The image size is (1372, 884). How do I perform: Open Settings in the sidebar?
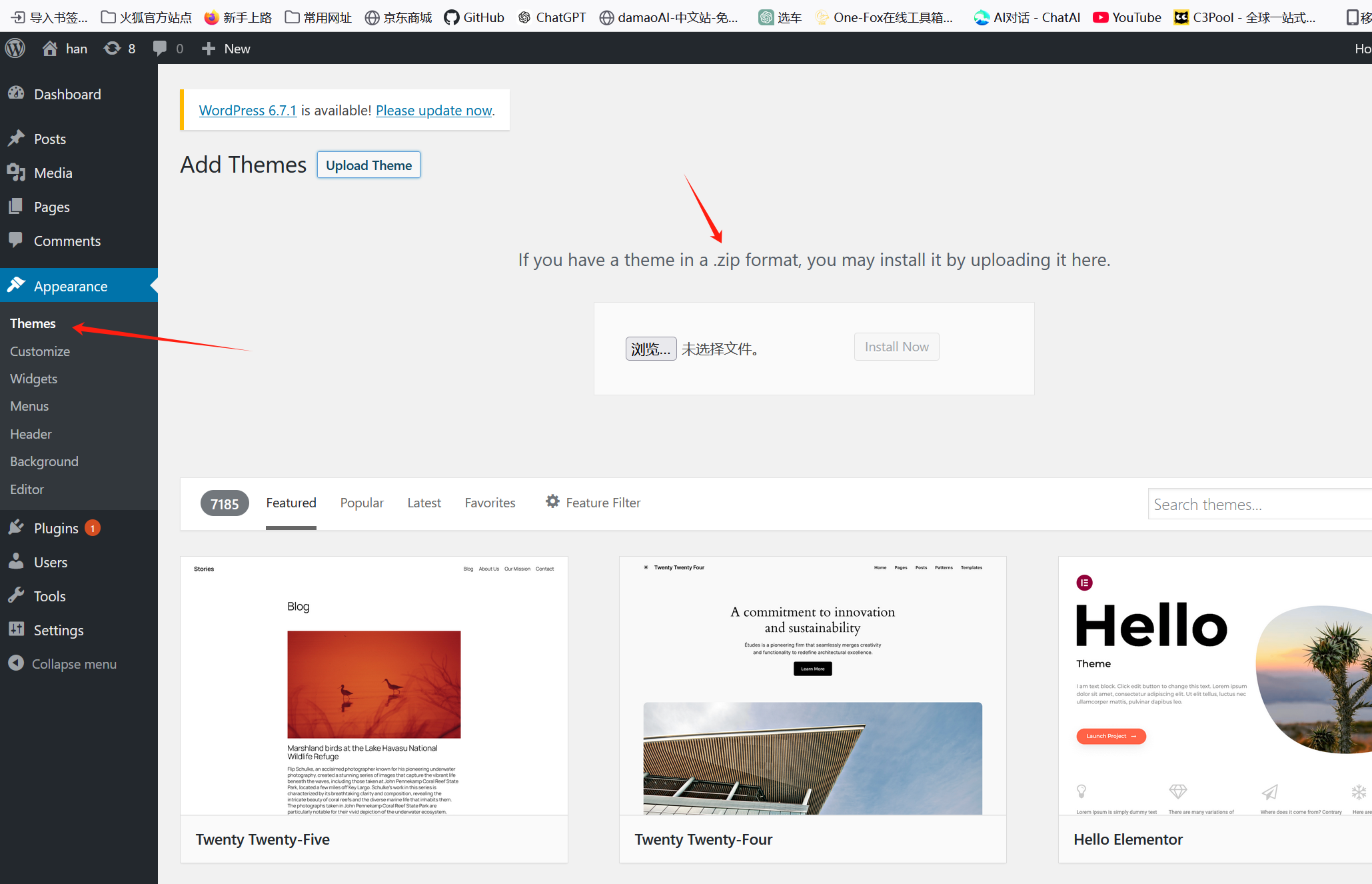coord(59,630)
